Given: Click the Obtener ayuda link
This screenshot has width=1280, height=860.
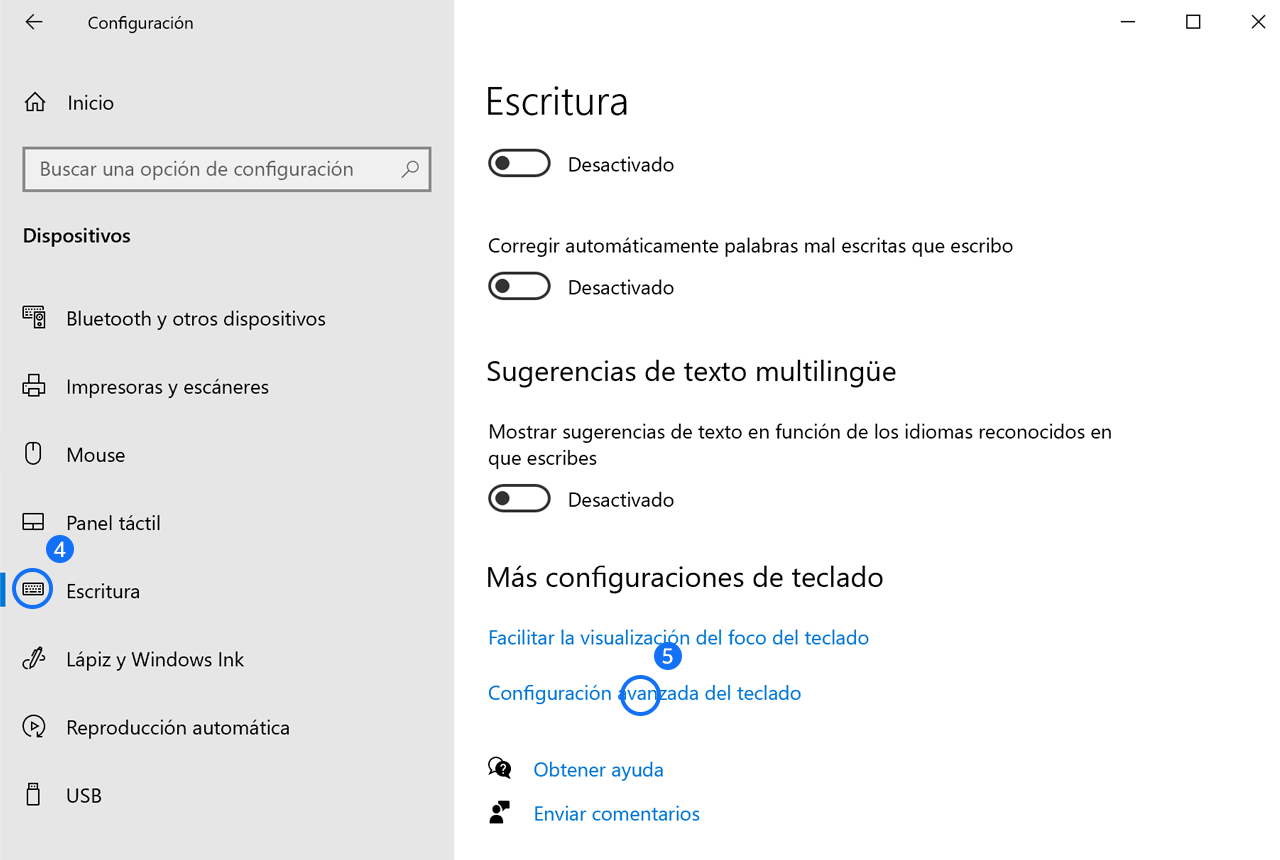Looking at the screenshot, I should (x=598, y=769).
